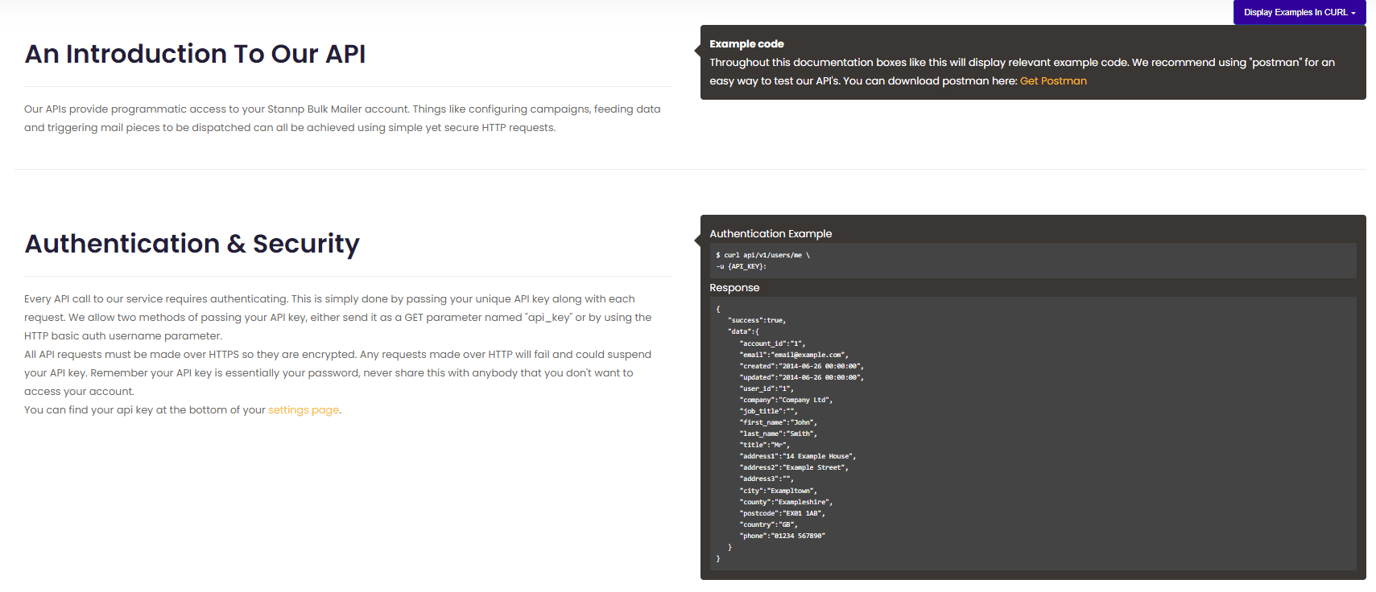The image size is (1376, 592).
Task: Expand the example language selector chevron
Action: (1357, 12)
